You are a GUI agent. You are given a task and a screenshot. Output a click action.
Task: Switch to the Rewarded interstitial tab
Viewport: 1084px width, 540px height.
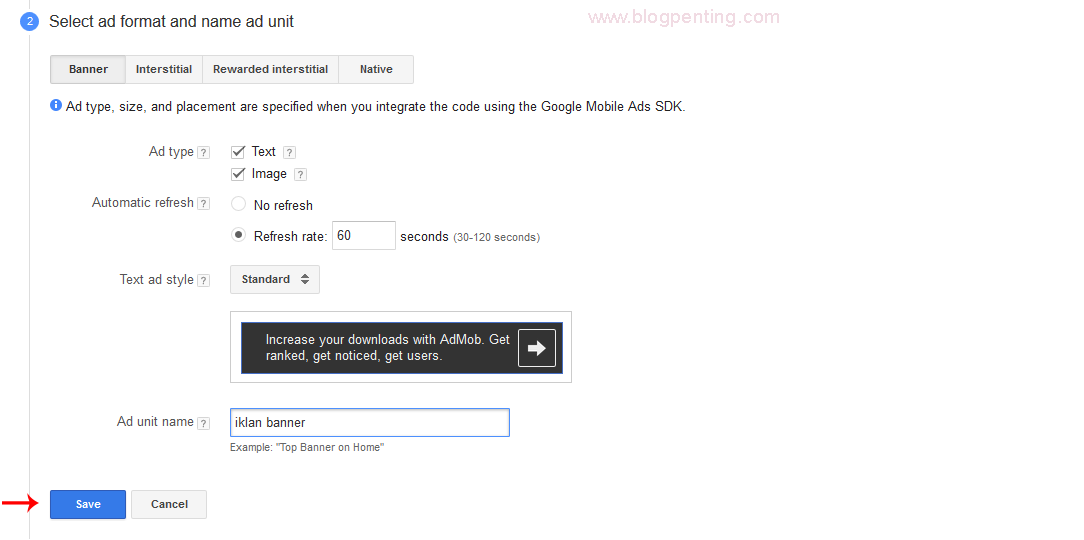click(270, 70)
